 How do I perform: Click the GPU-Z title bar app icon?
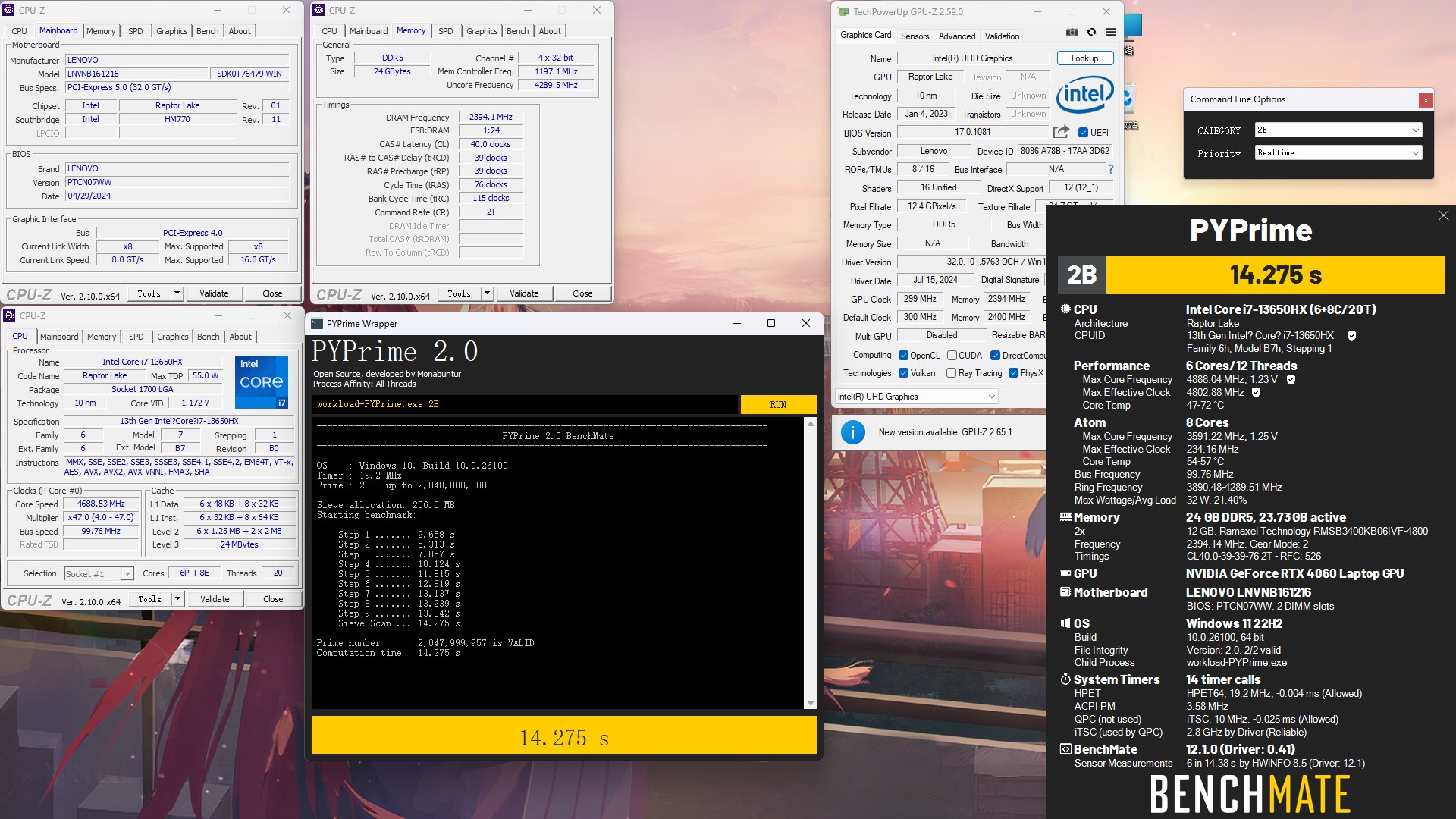coord(843,11)
